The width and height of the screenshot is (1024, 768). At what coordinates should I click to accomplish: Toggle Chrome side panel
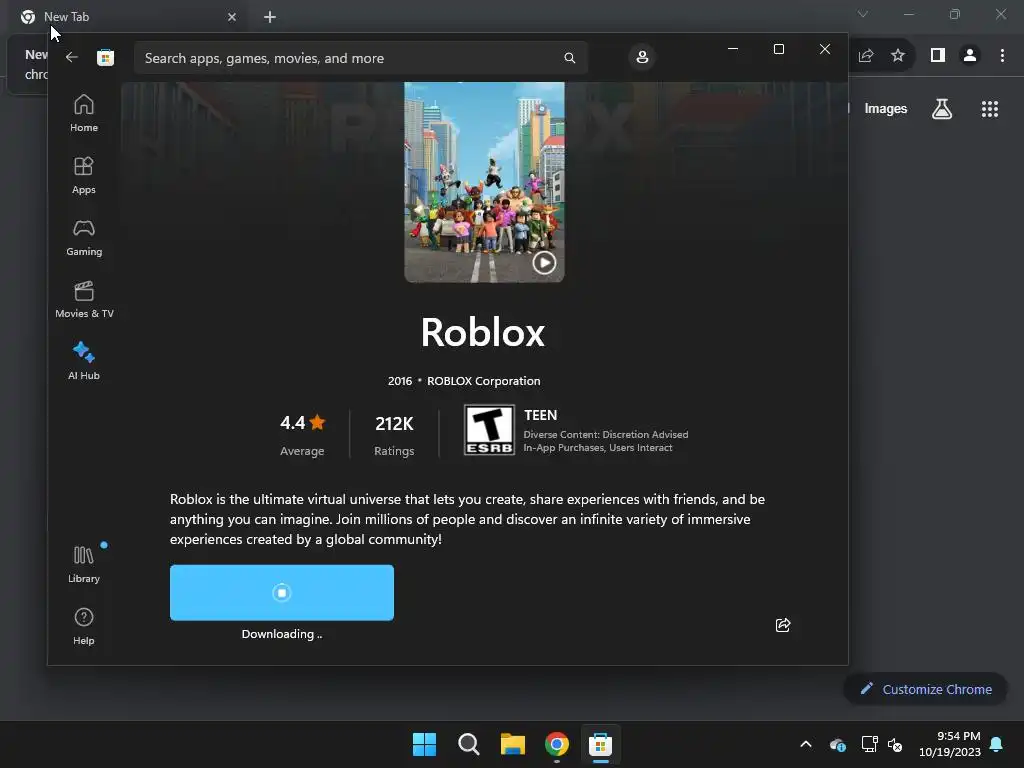(938, 56)
